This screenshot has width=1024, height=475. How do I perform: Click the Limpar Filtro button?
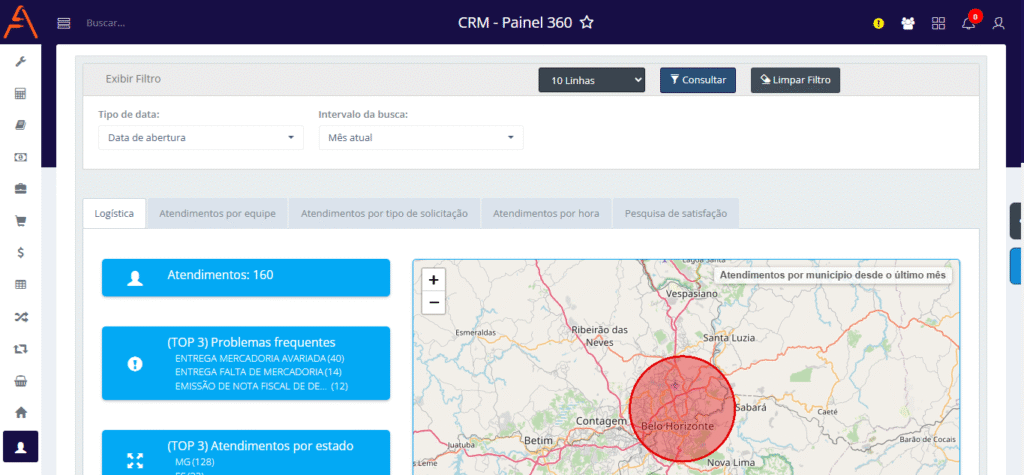click(795, 80)
